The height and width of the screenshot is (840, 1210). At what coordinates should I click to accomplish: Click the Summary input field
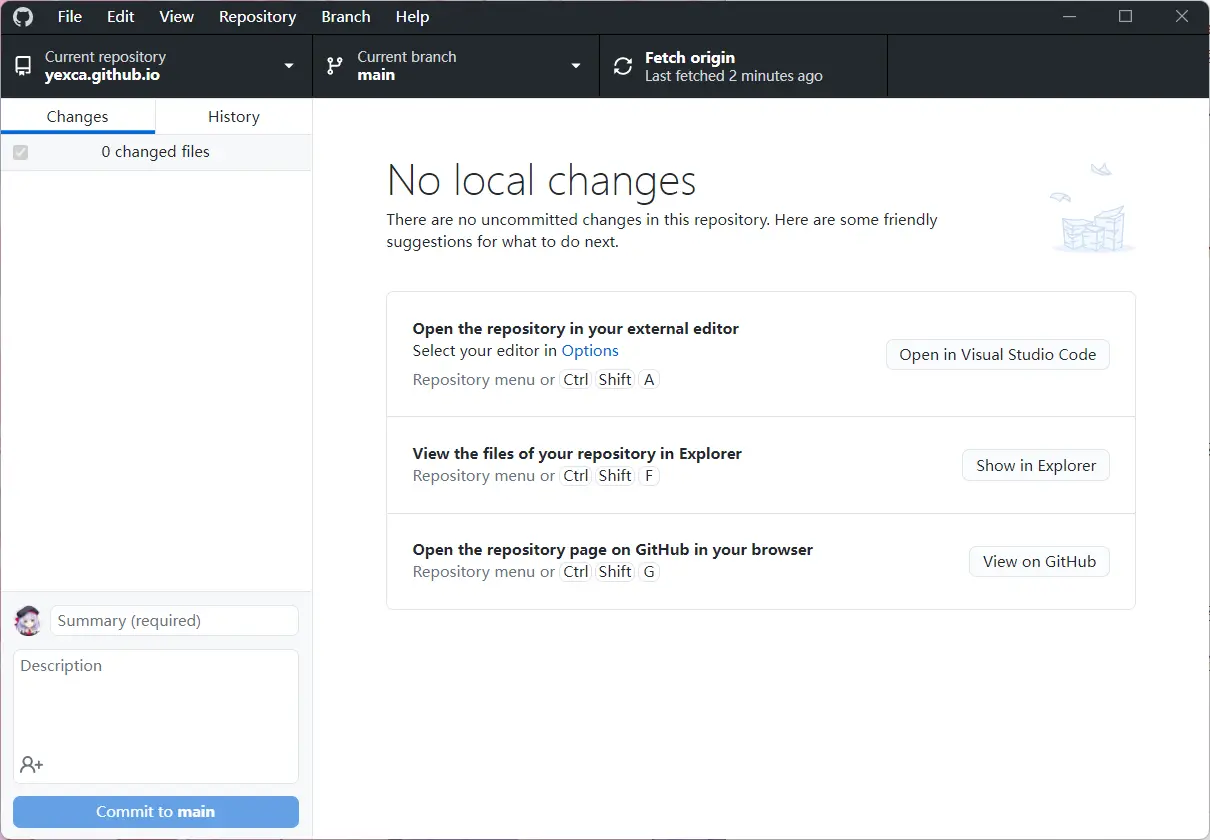pyautogui.click(x=174, y=620)
